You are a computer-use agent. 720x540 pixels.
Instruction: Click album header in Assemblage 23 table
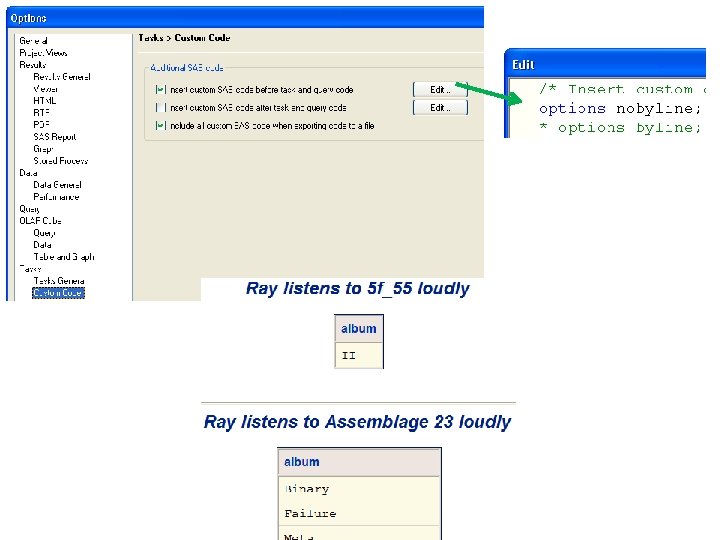tap(359, 462)
